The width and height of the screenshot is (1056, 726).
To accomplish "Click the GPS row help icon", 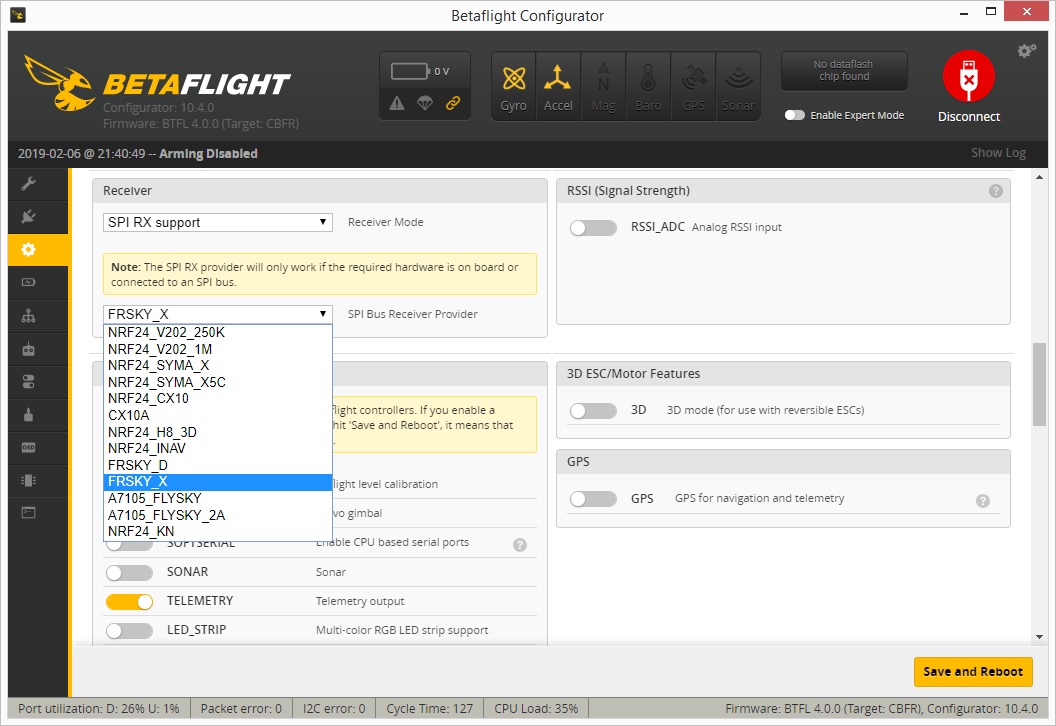I will click(x=983, y=500).
